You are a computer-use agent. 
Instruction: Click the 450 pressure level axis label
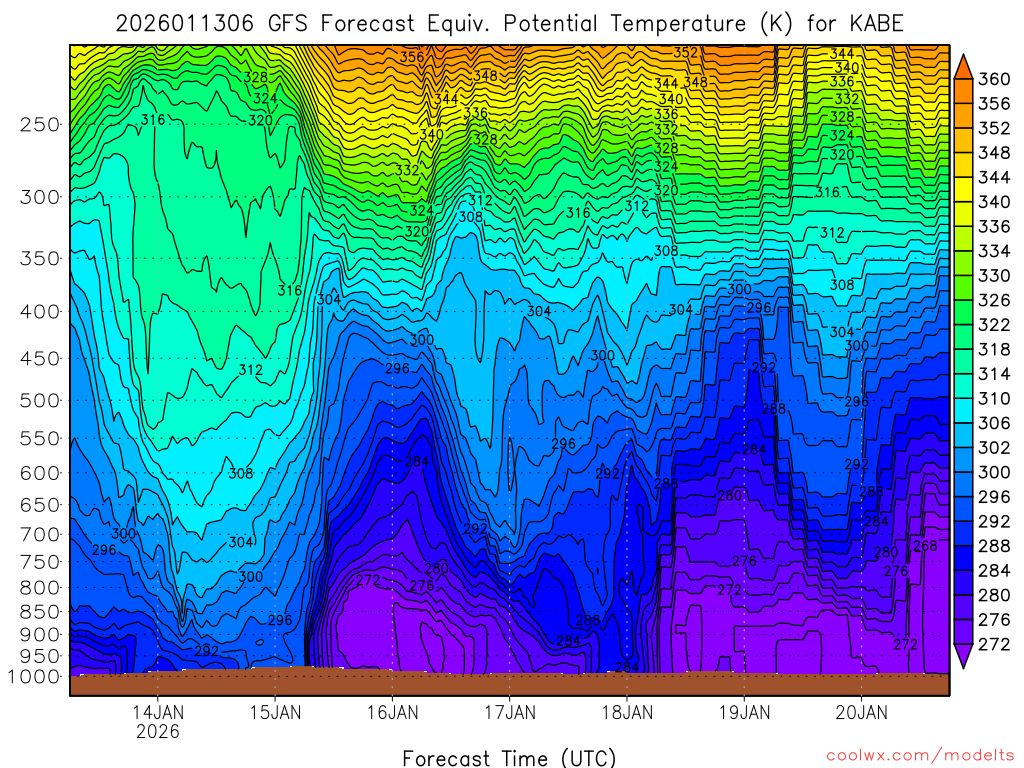[40, 359]
